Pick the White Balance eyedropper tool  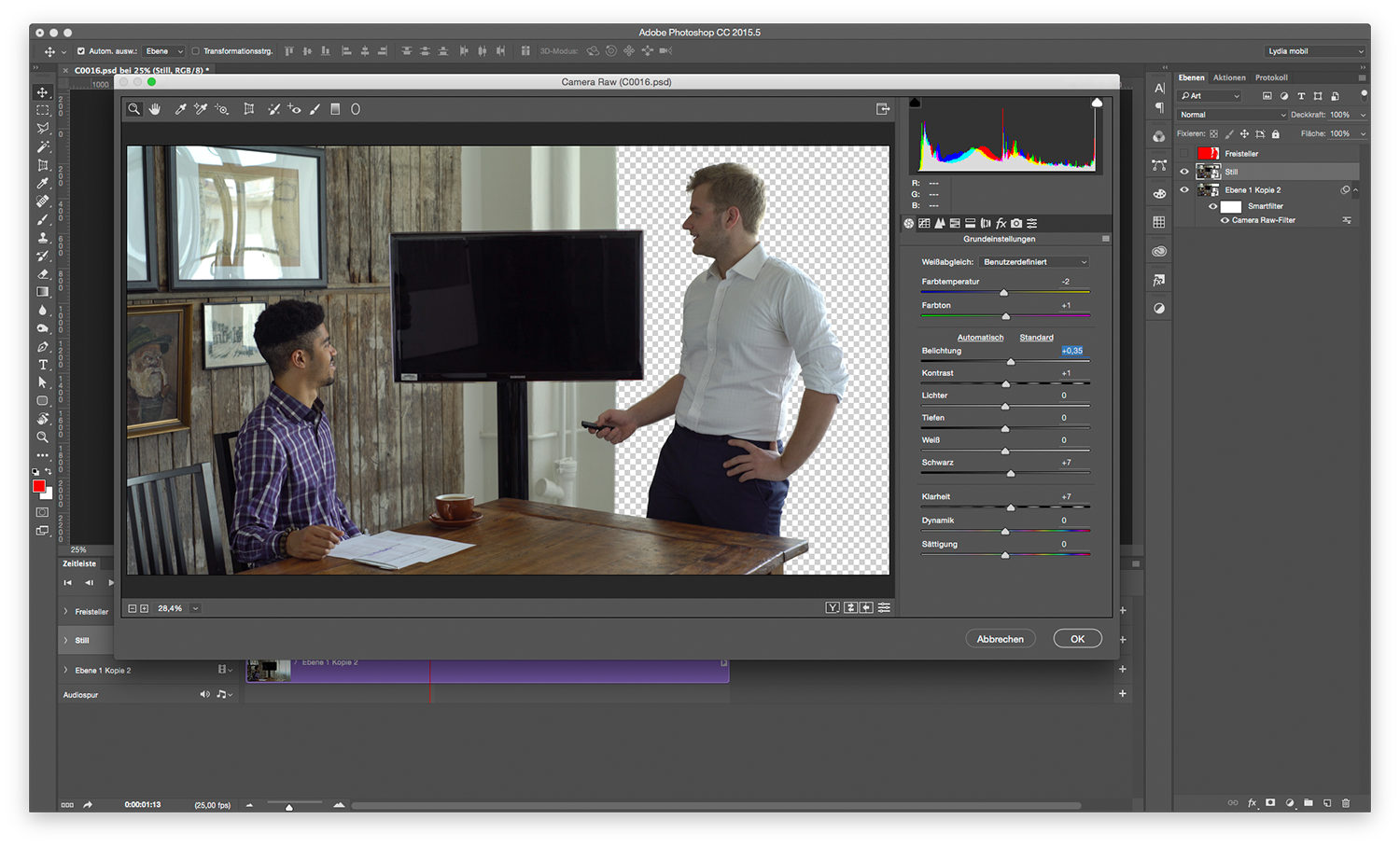coord(180,109)
